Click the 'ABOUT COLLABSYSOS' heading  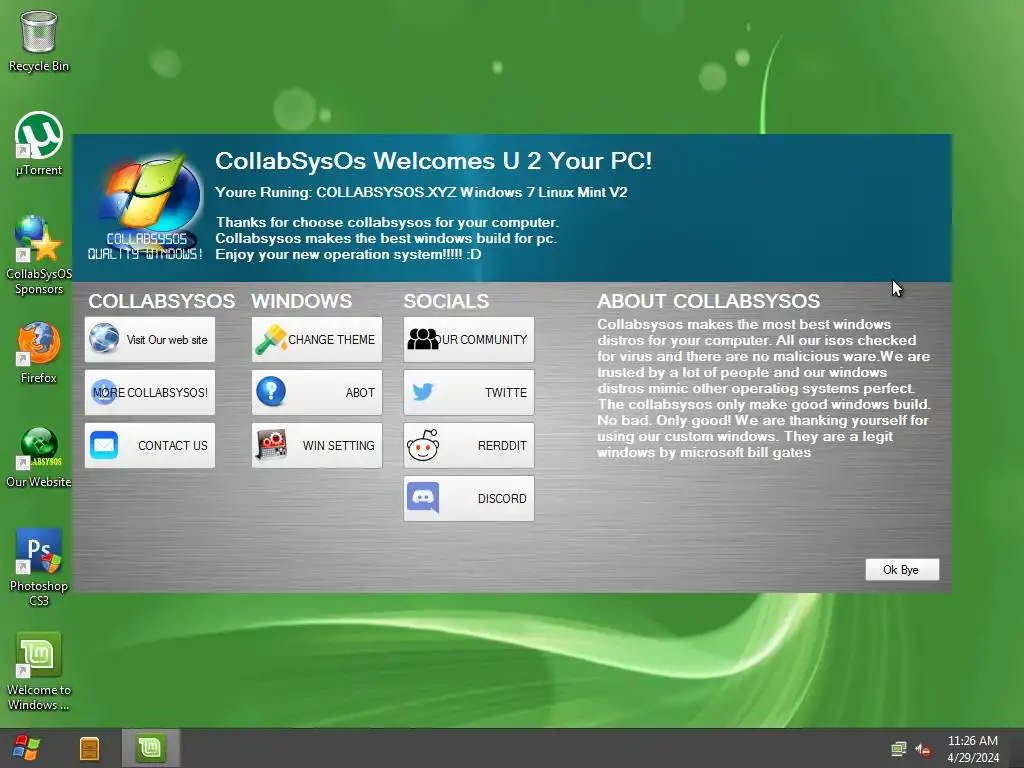(x=709, y=301)
